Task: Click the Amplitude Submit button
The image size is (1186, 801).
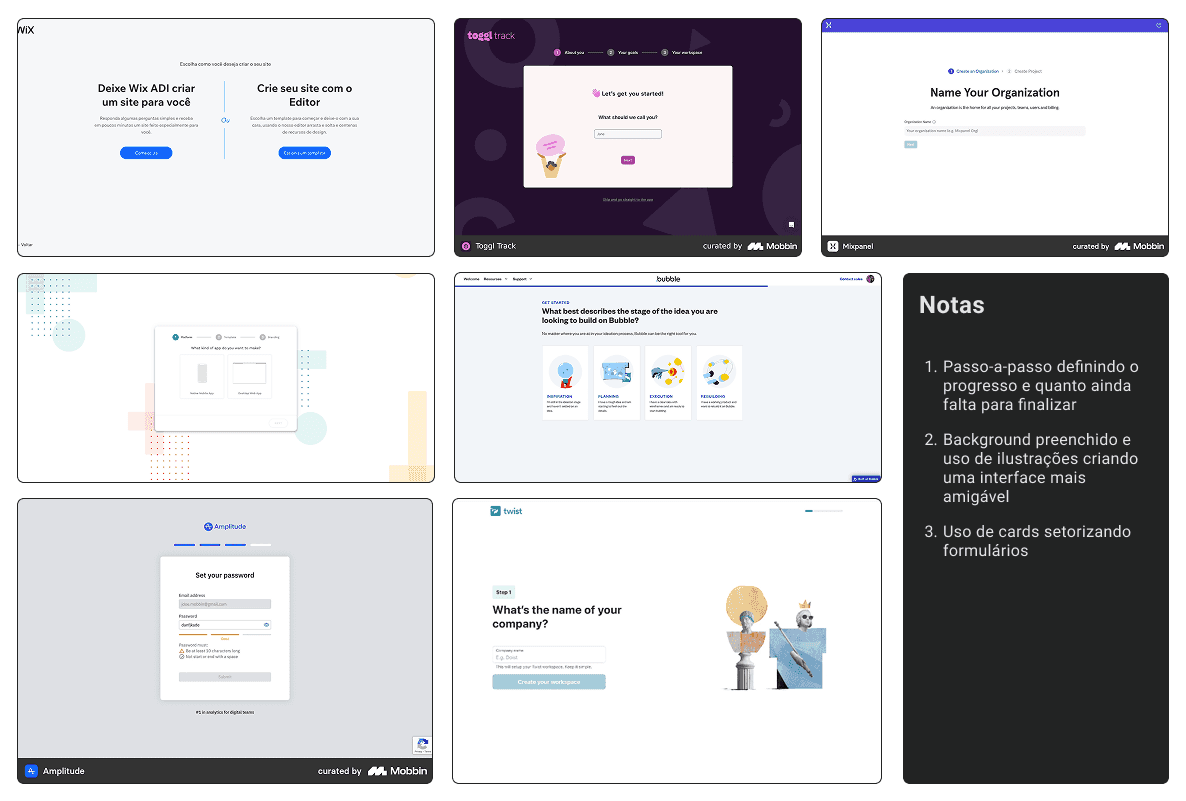Action: [225, 677]
